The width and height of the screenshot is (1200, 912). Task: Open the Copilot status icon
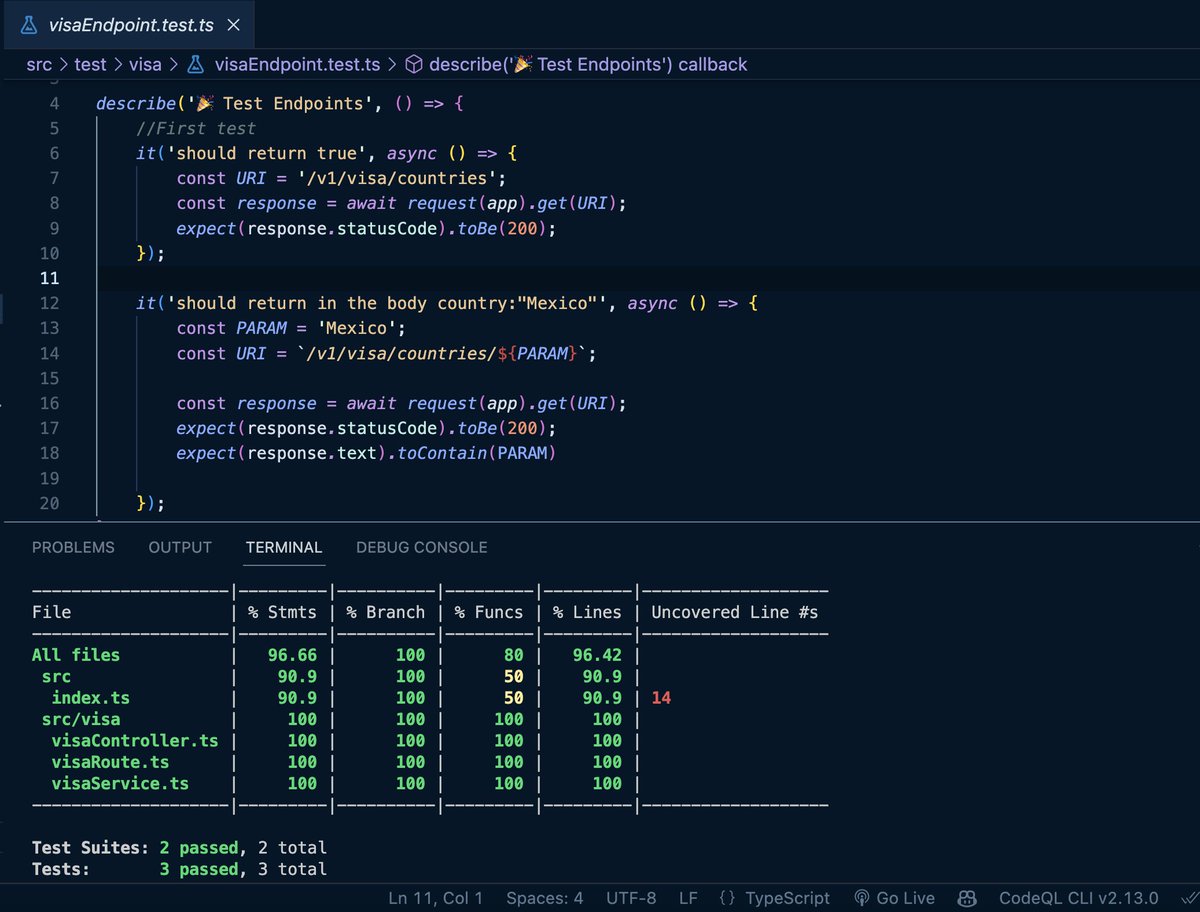point(967,898)
